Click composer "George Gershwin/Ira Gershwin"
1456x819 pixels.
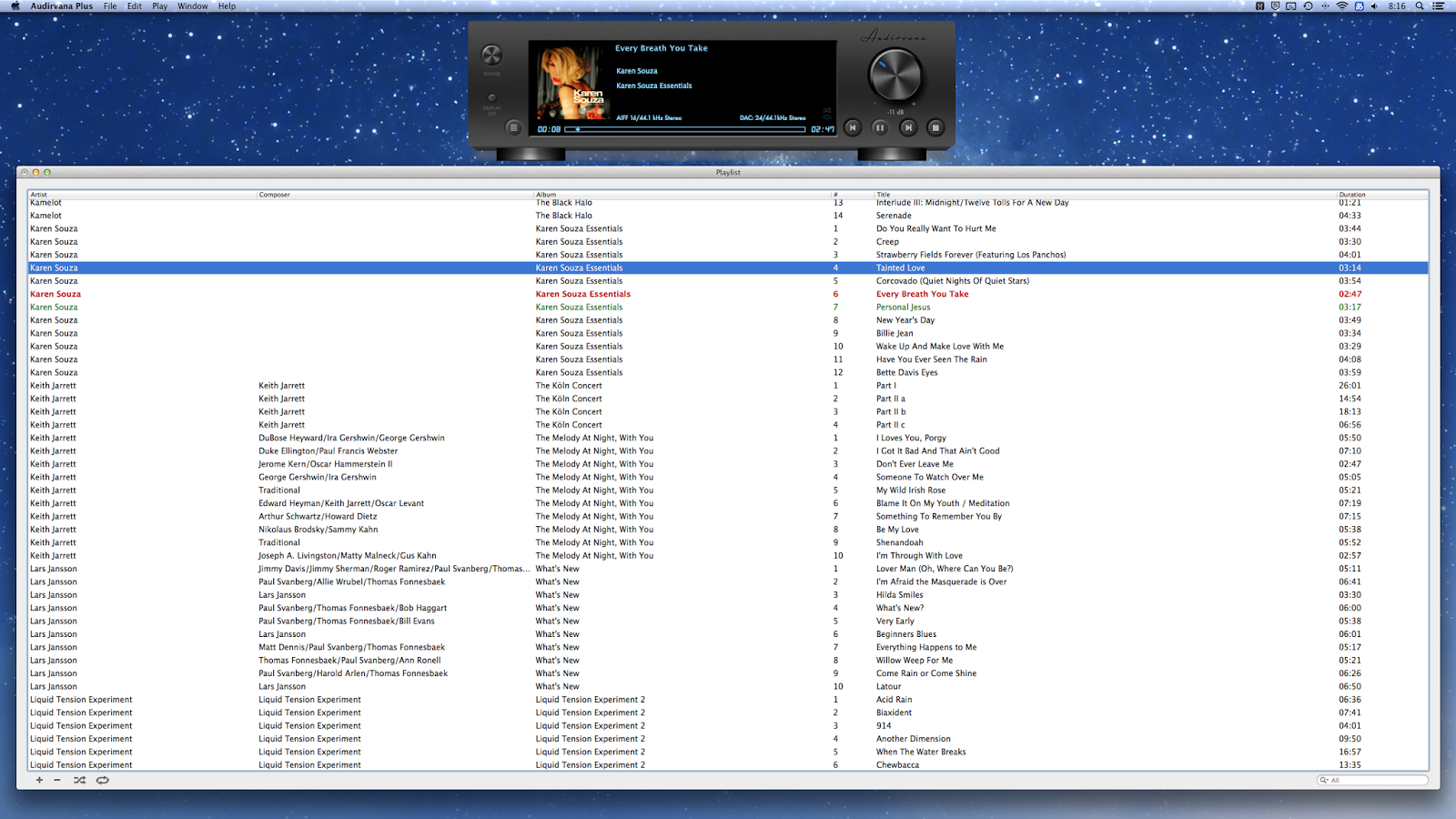tap(317, 477)
